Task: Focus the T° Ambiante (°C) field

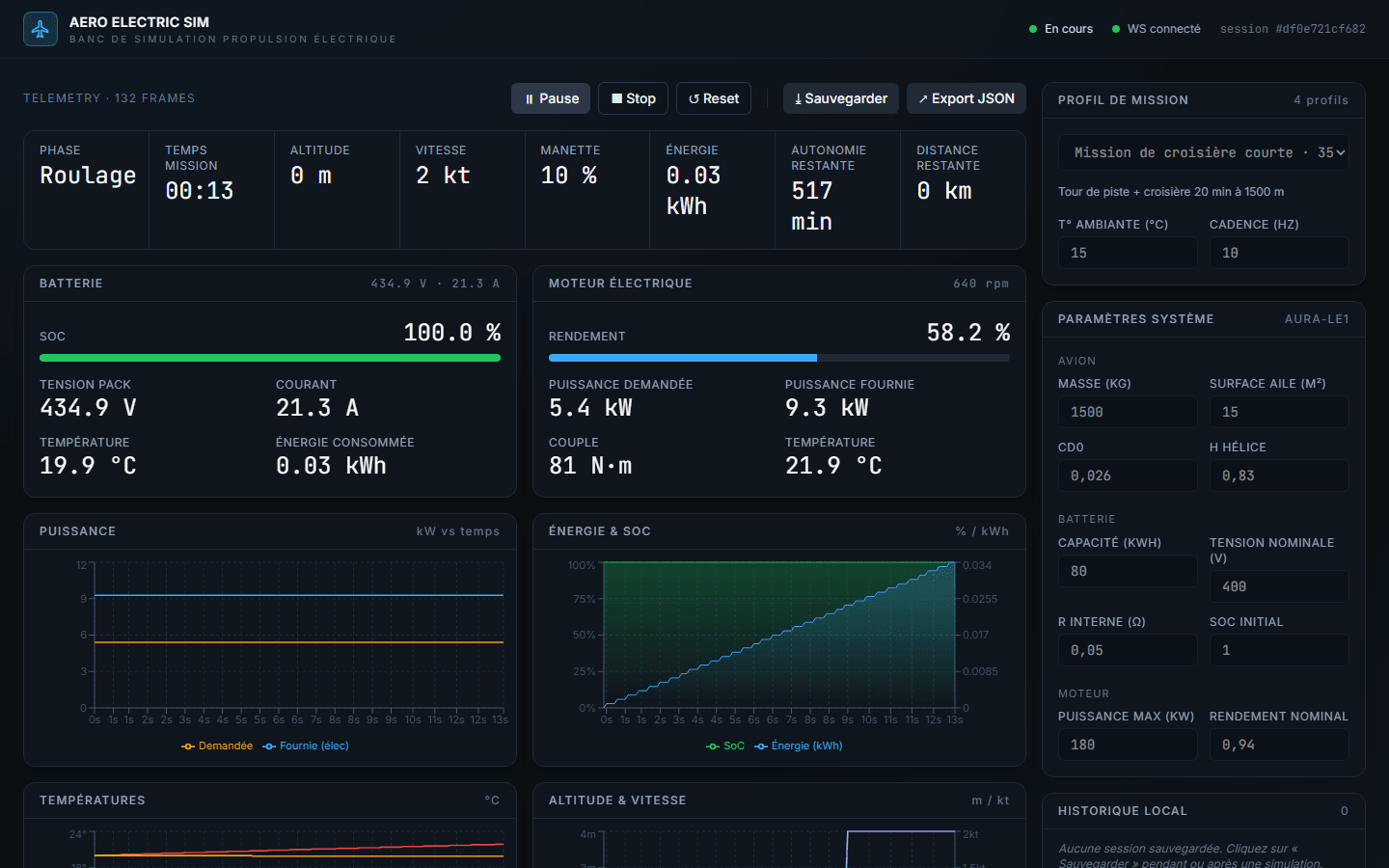Action: 1128,253
